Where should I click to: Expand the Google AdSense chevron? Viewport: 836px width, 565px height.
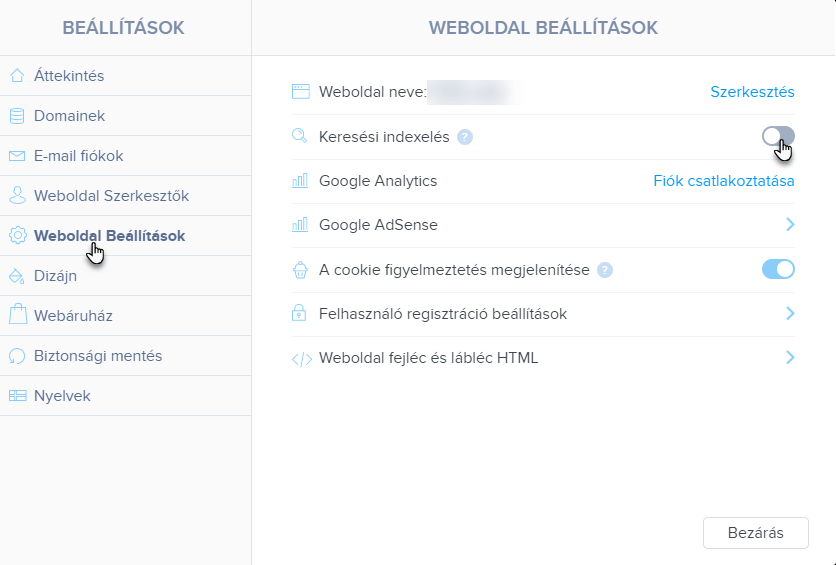(790, 224)
